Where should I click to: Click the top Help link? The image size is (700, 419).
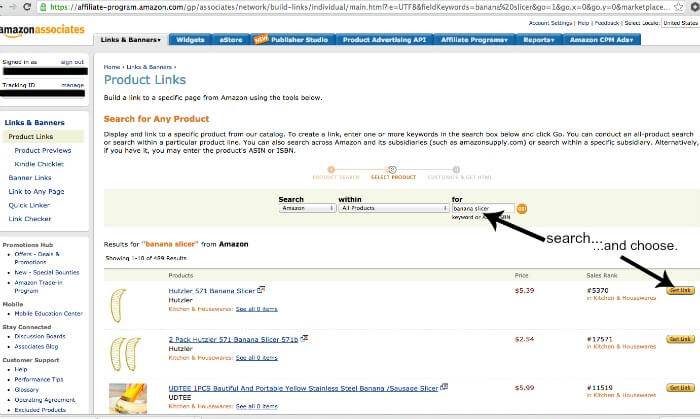(x=583, y=23)
